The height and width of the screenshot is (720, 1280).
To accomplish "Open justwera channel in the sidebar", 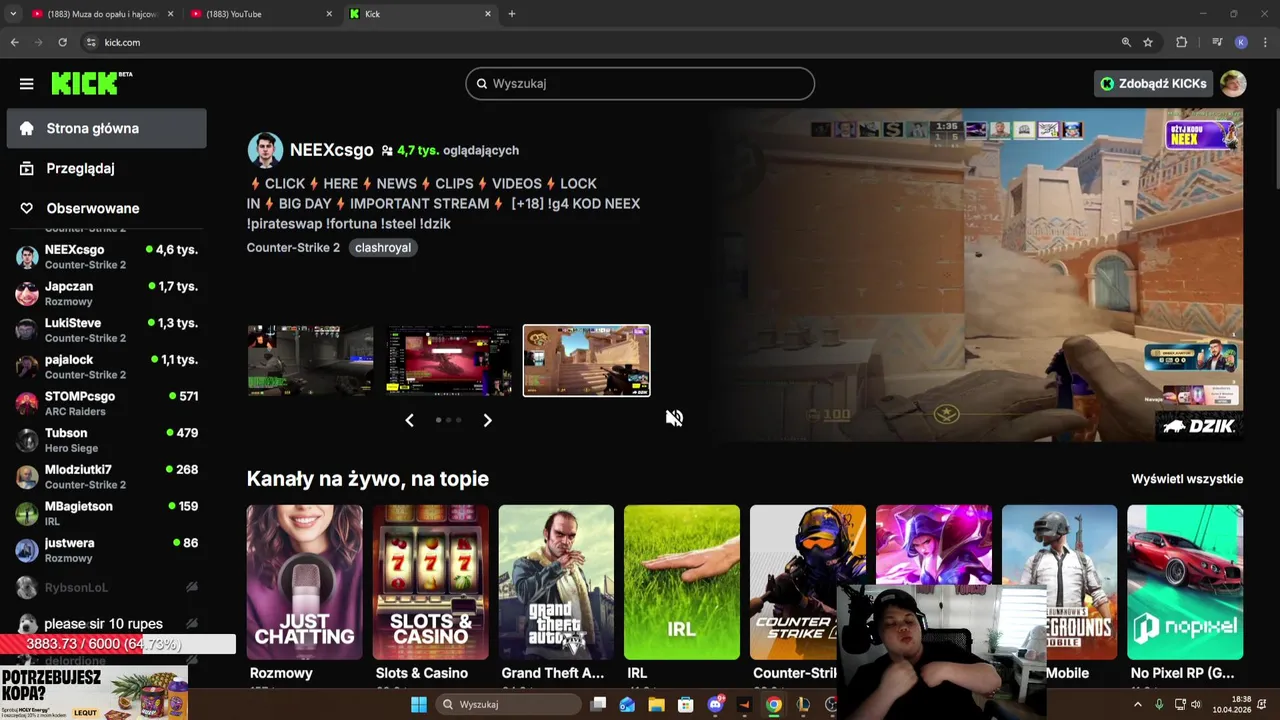I will (x=107, y=550).
